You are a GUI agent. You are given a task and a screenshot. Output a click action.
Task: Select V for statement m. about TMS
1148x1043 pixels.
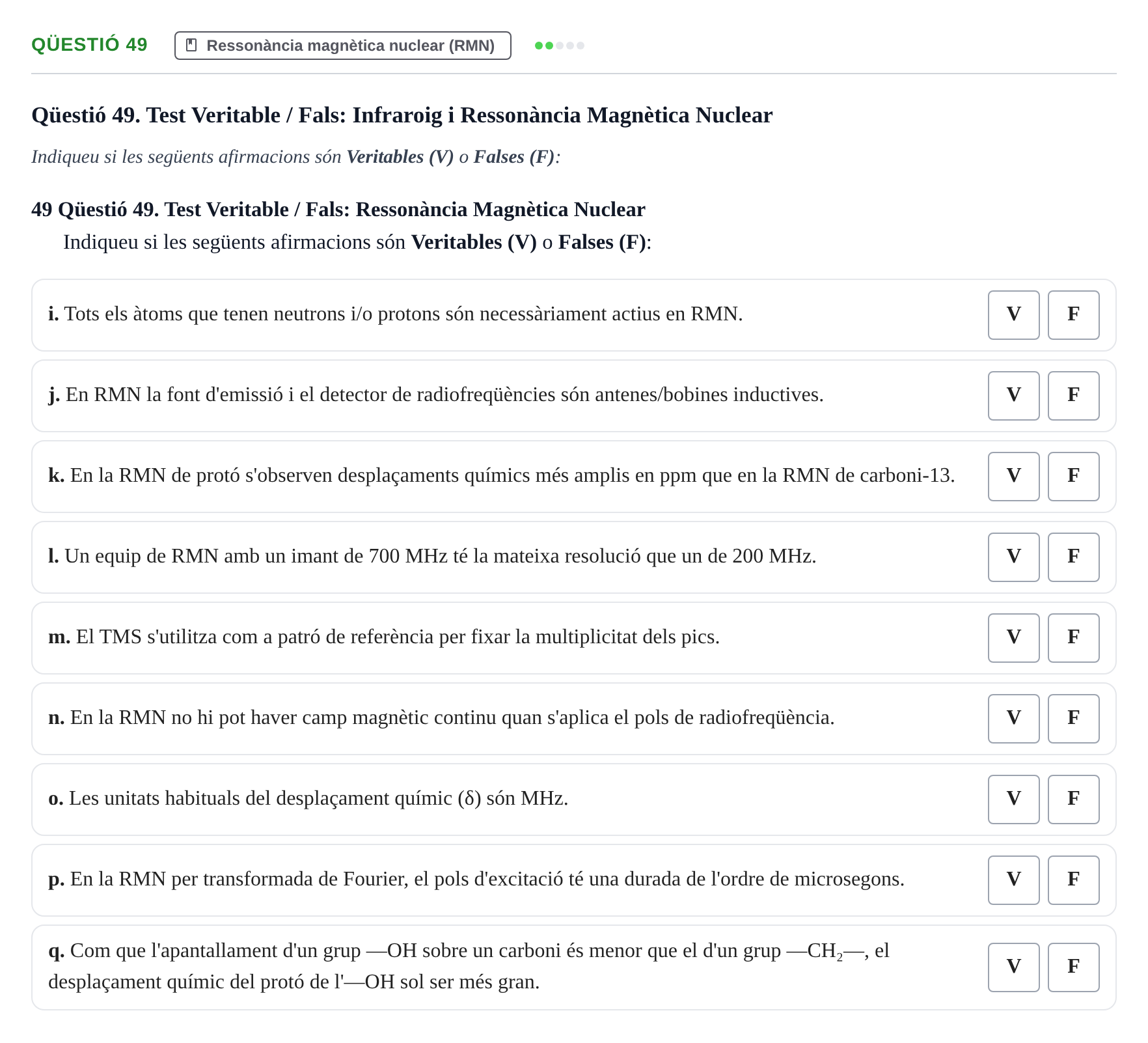1014,638
